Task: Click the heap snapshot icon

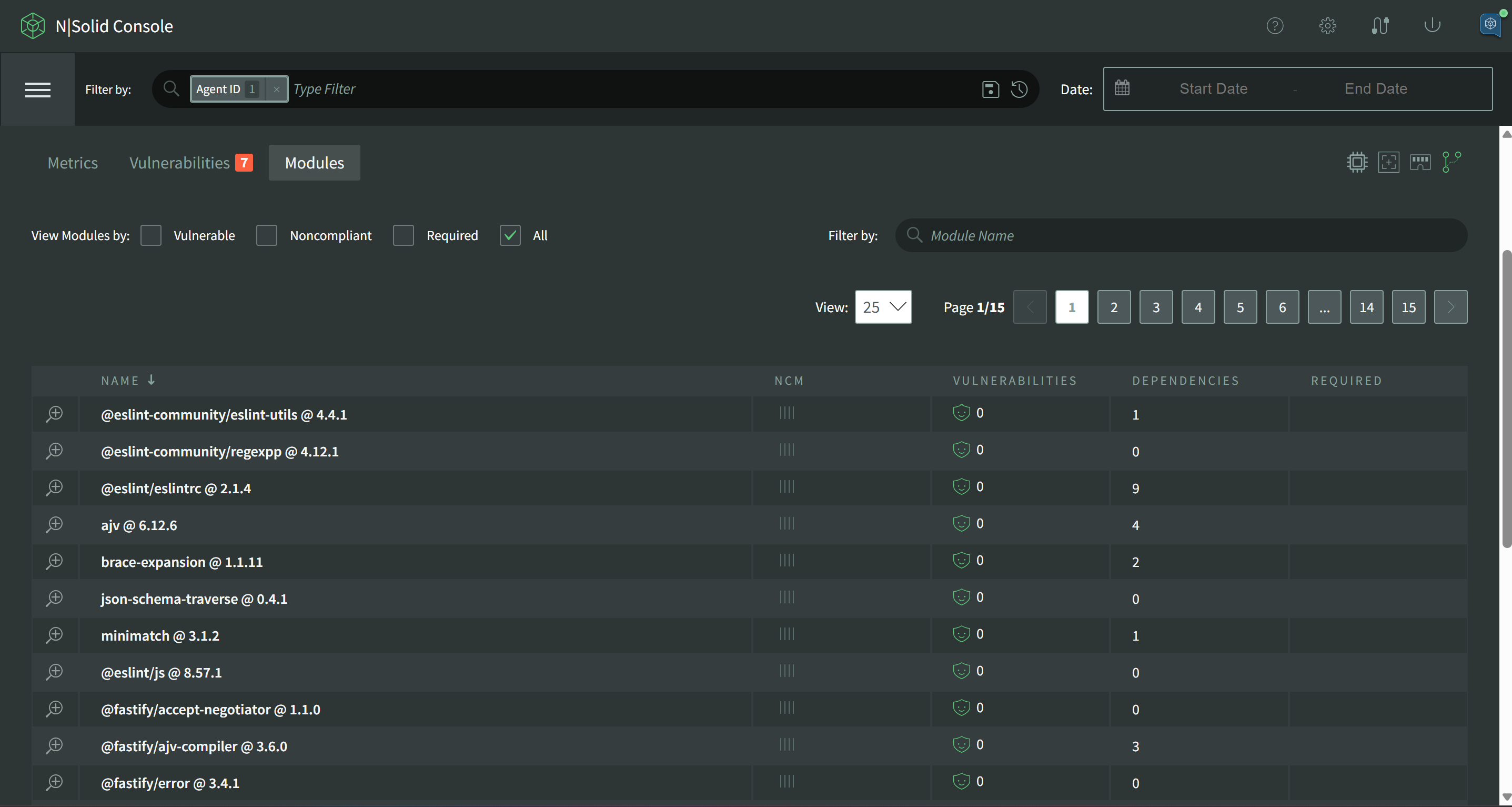Action: [1388, 162]
